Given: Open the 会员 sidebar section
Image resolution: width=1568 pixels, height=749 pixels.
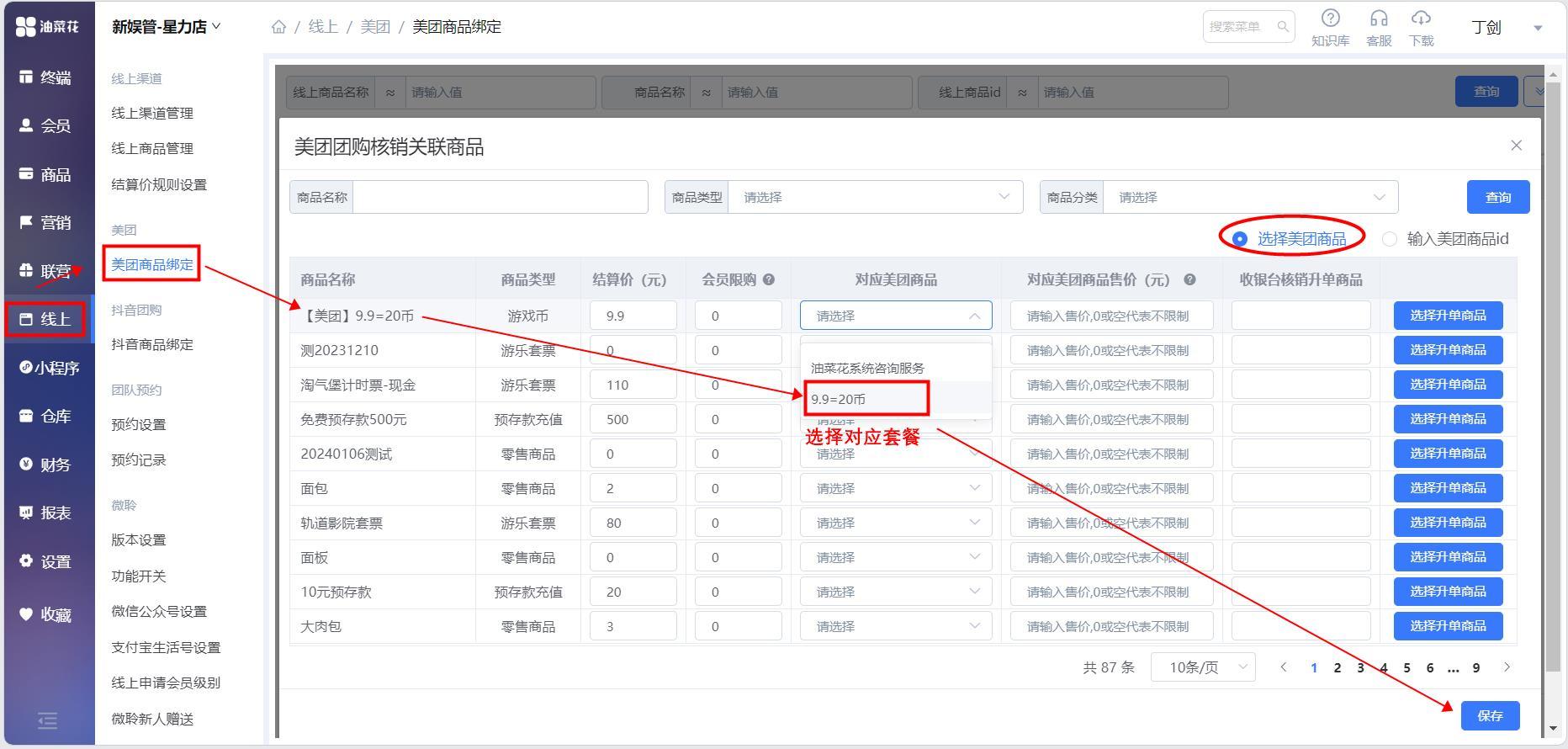Looking at the screenshot, I should coord(46,126).
